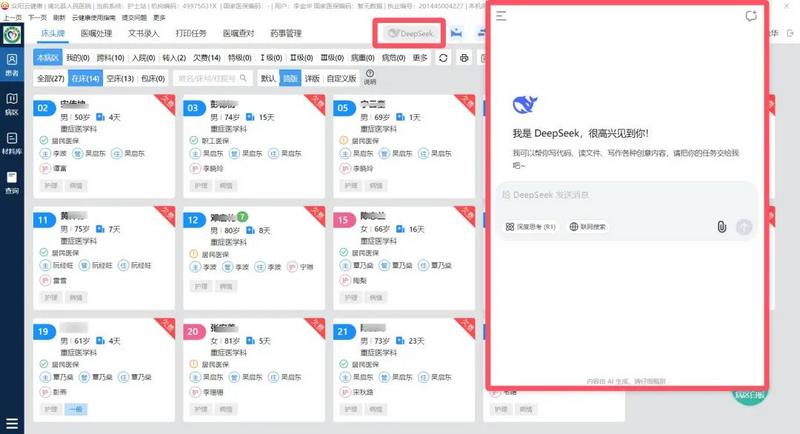Screen dimensions: 800x434
Task: Open the DeepSeek button in the toolbar
Action: click(x=411, y=34)
